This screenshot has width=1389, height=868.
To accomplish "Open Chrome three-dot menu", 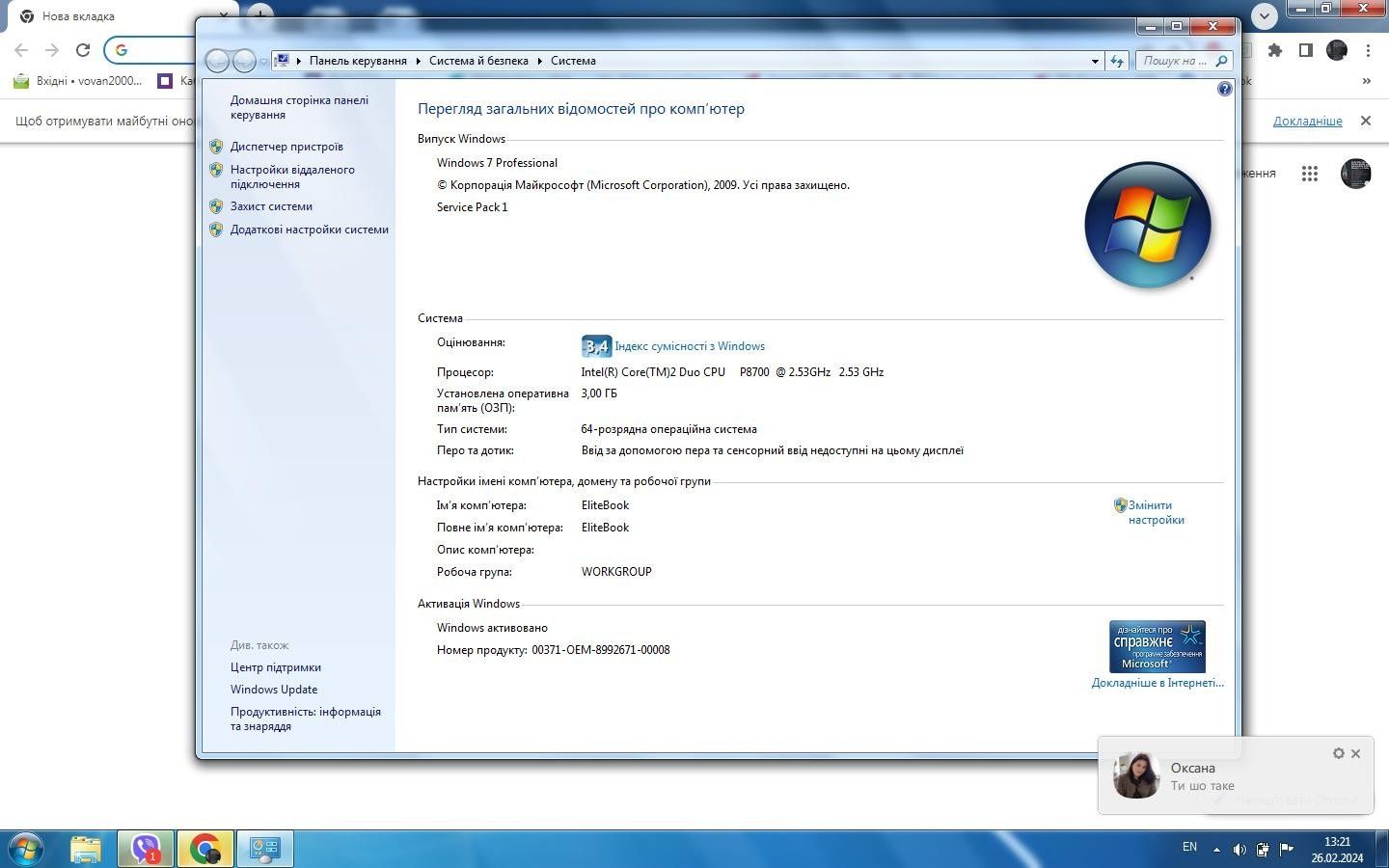I will click(1368, 50).
